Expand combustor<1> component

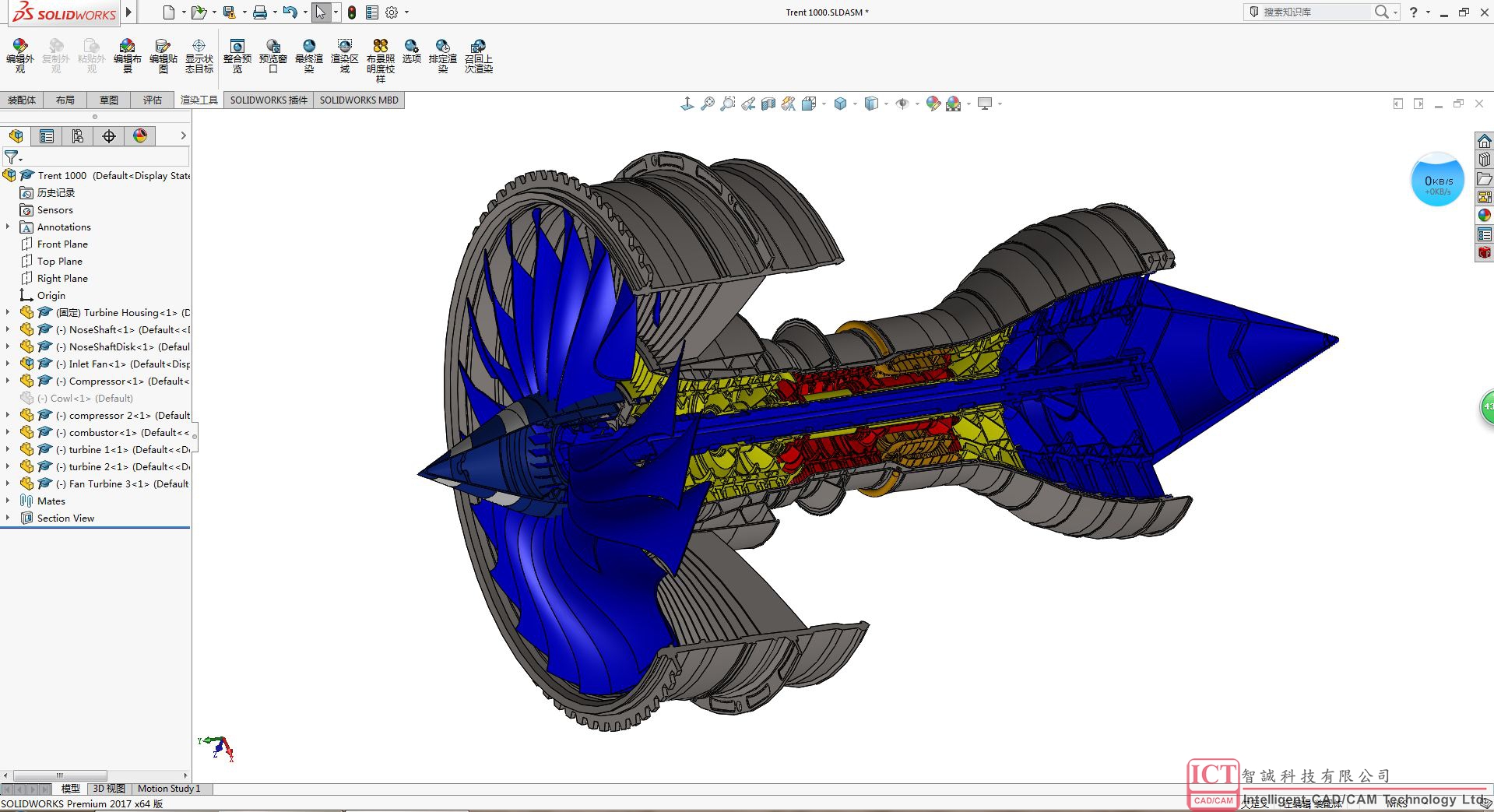click(x=8, y=432)
